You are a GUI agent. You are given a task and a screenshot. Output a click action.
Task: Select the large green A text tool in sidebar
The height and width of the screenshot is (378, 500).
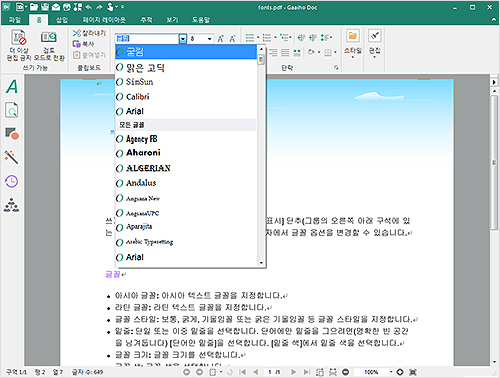(x=12, y=87)
